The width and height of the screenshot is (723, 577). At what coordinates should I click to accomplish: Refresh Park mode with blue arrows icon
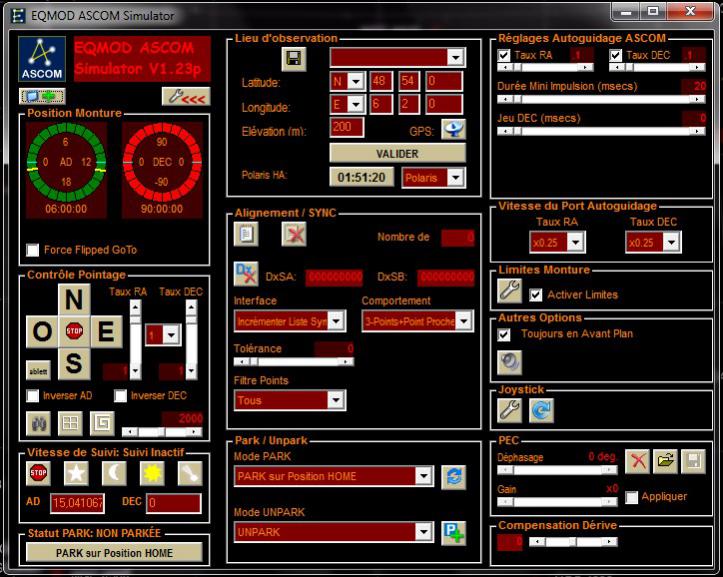pos(454,477)
